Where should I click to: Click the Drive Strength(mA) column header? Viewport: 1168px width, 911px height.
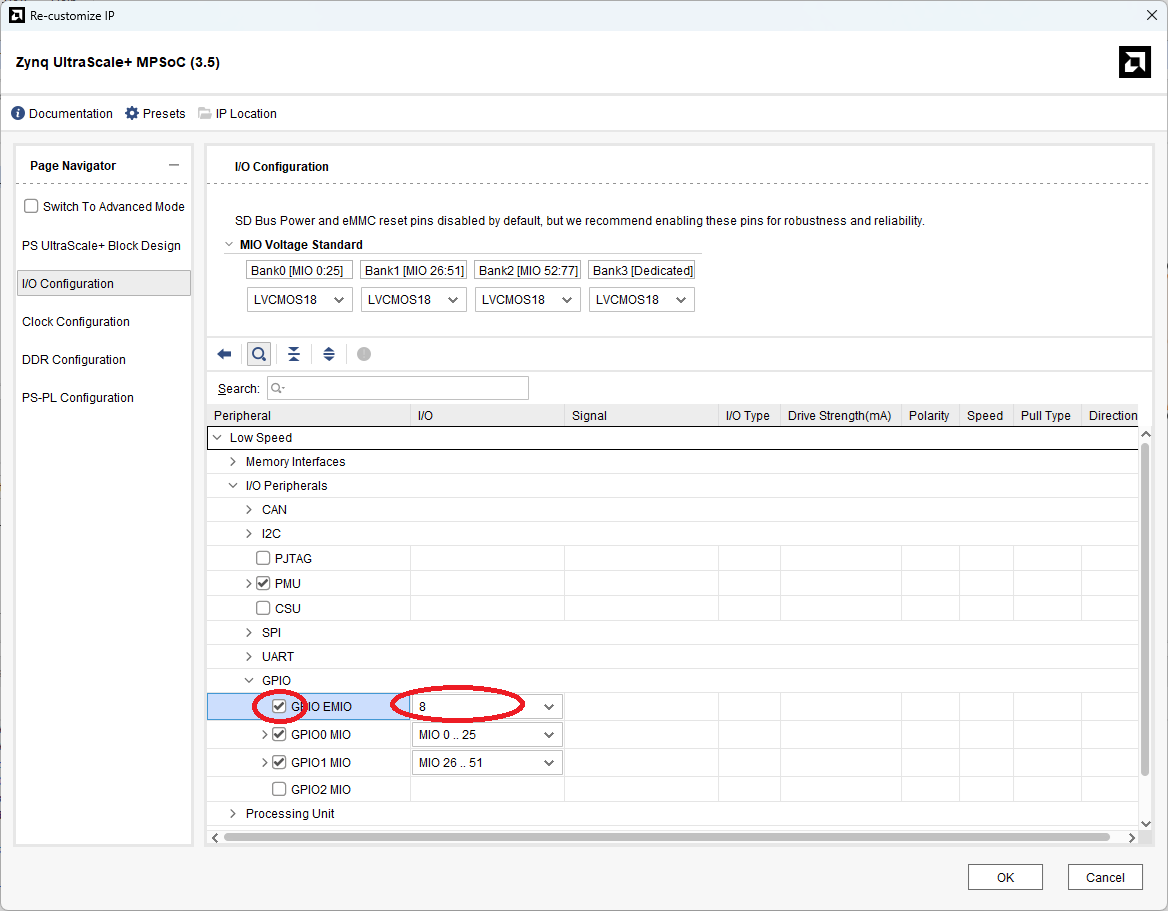click(x=840, y=415)
